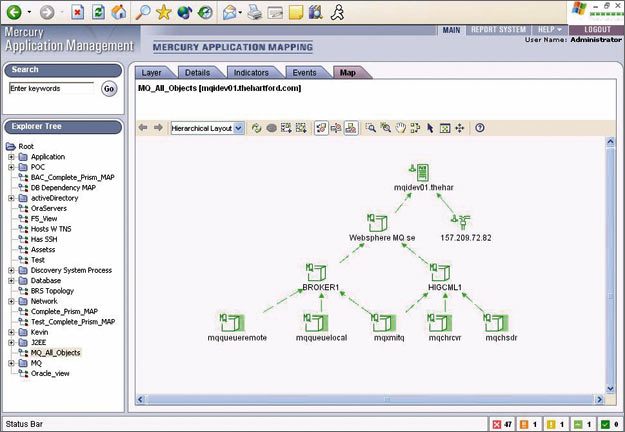Click the green browser Back arrow
The height and width of the screenshot is (432, 625).
tap(14, 12)
